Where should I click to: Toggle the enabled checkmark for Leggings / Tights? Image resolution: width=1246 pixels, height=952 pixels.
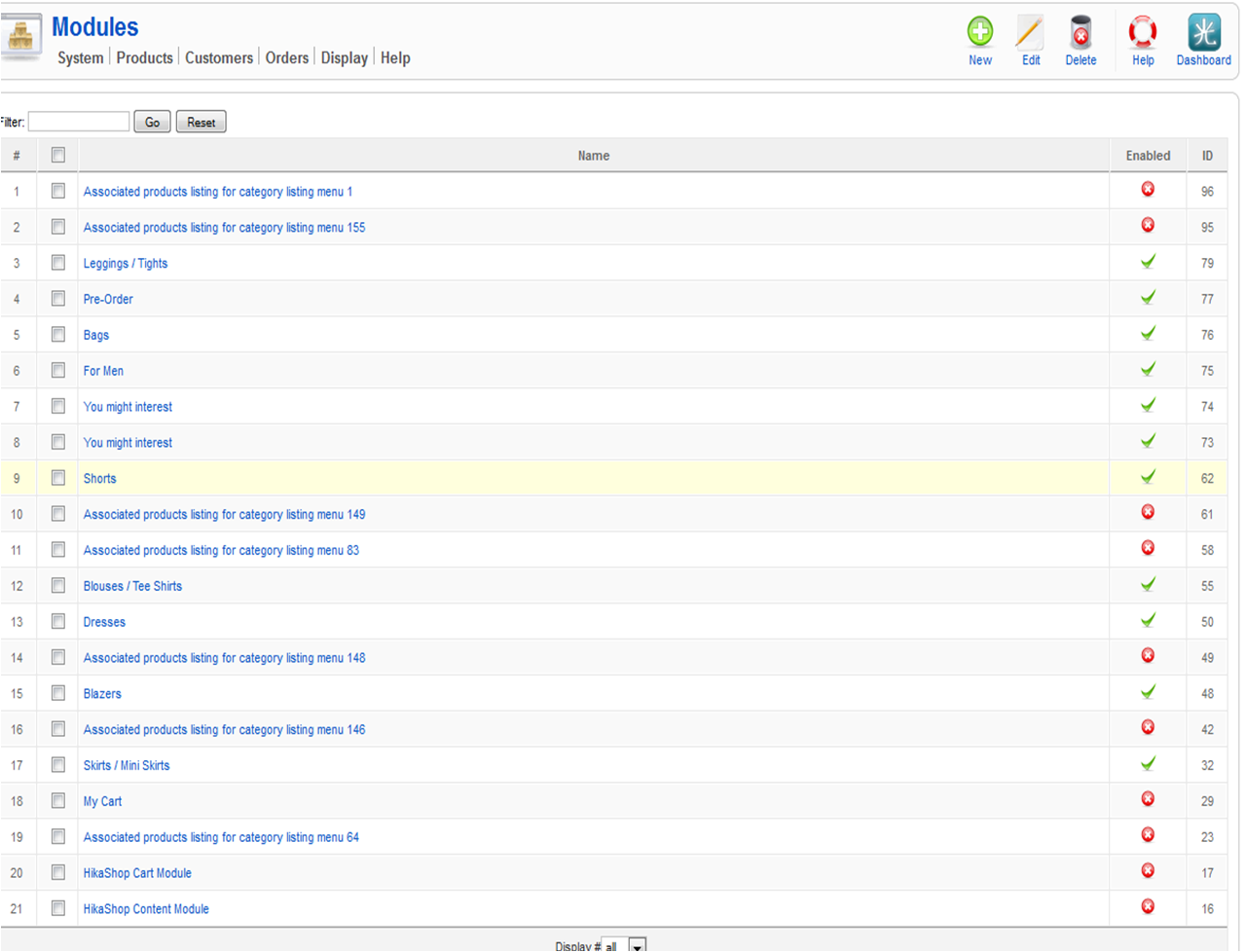click(x=1148, y=261)
